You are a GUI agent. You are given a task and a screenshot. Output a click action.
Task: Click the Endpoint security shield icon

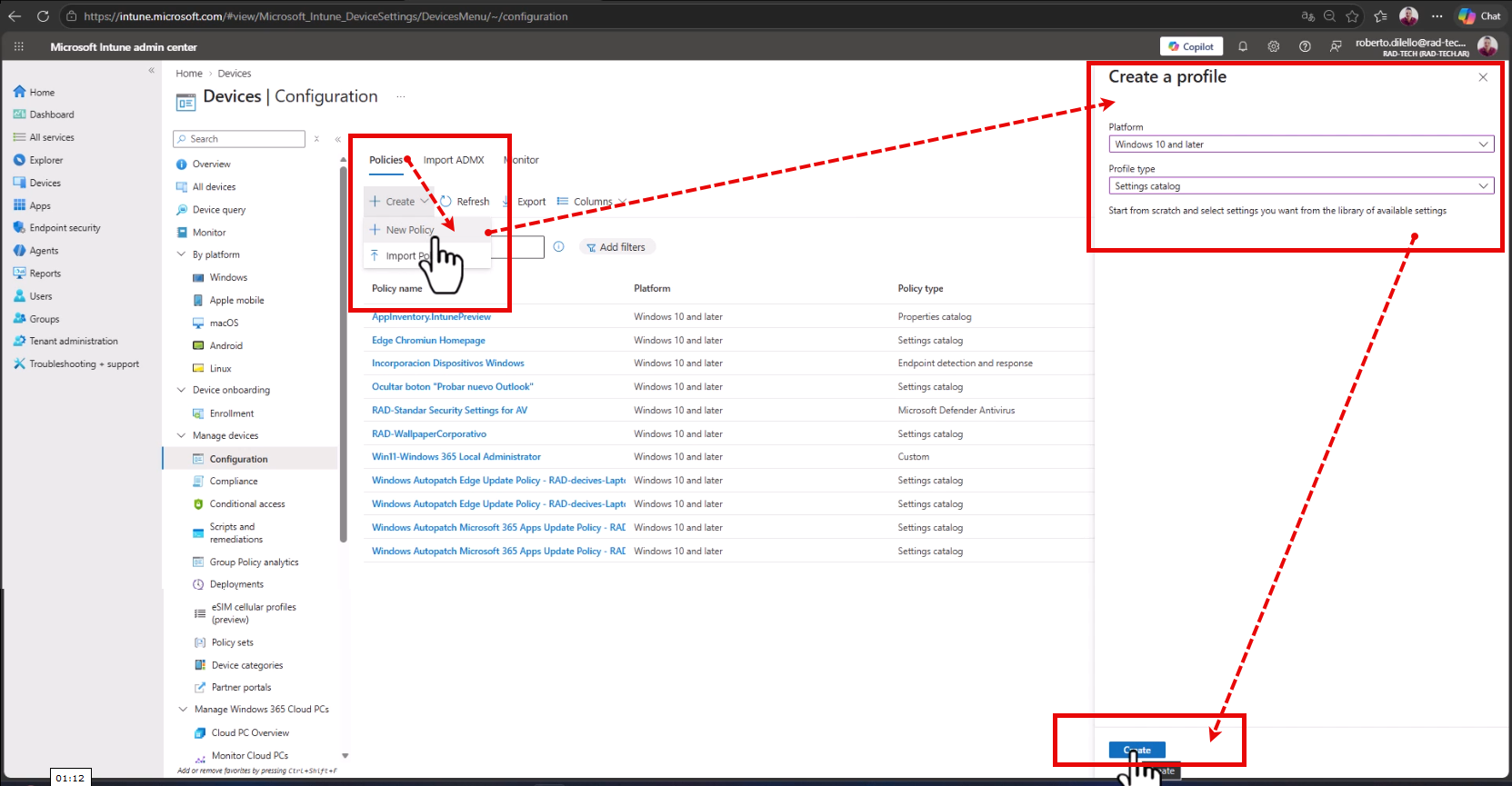(x=19, y=228)
